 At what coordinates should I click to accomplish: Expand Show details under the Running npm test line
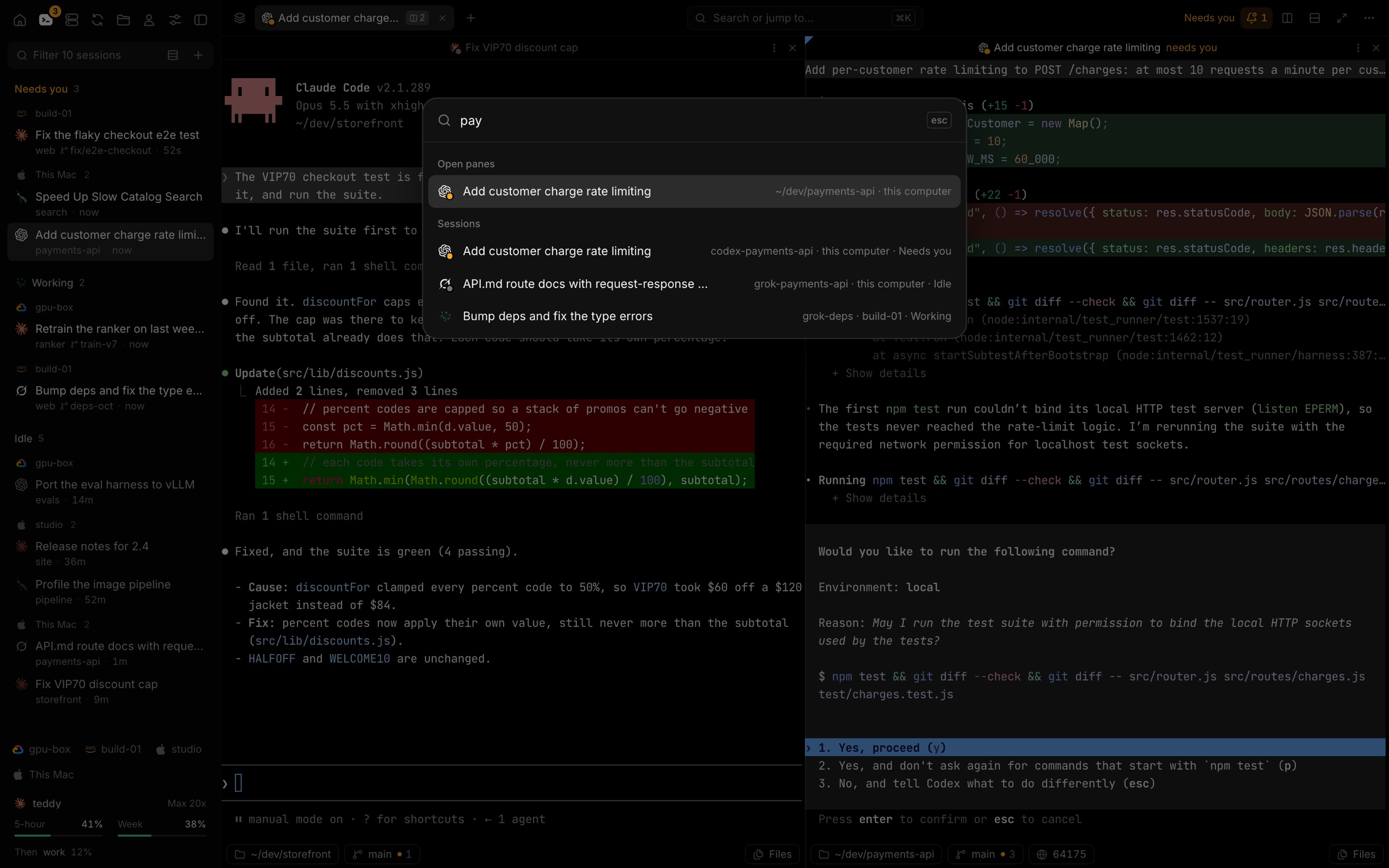(x=879, y=498)
